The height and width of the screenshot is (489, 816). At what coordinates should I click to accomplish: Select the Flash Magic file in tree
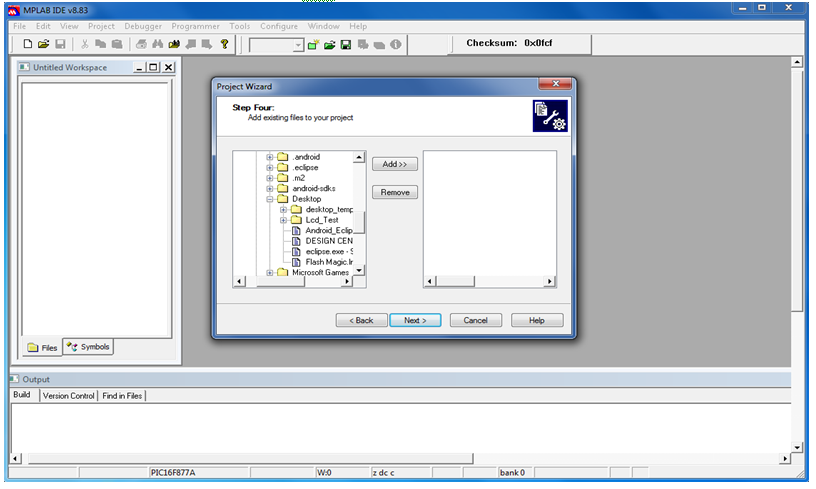pyautogui.click(x=329, y=262)
